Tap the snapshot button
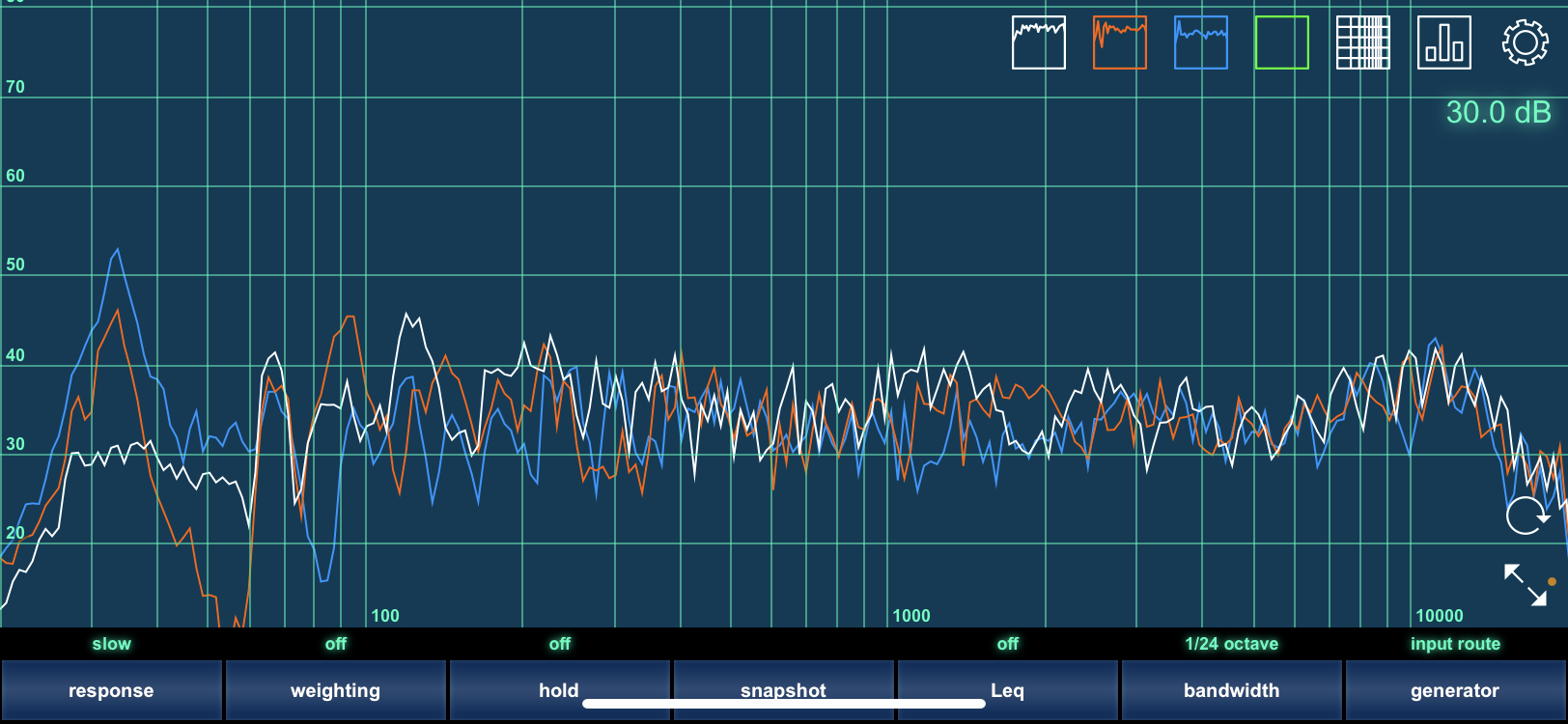 click(783, 690)
